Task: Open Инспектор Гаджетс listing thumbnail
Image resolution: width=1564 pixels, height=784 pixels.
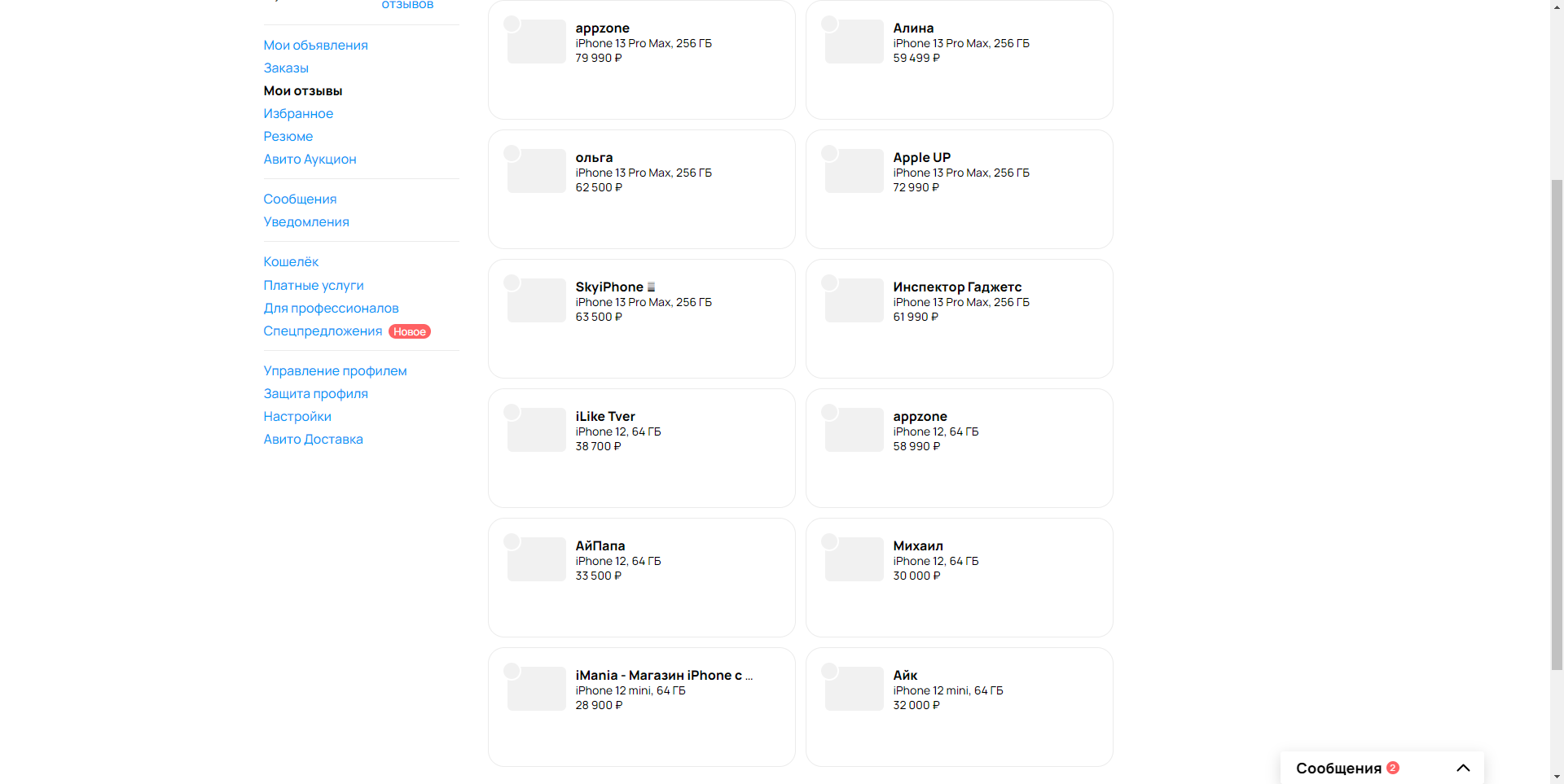Action: 854,300
